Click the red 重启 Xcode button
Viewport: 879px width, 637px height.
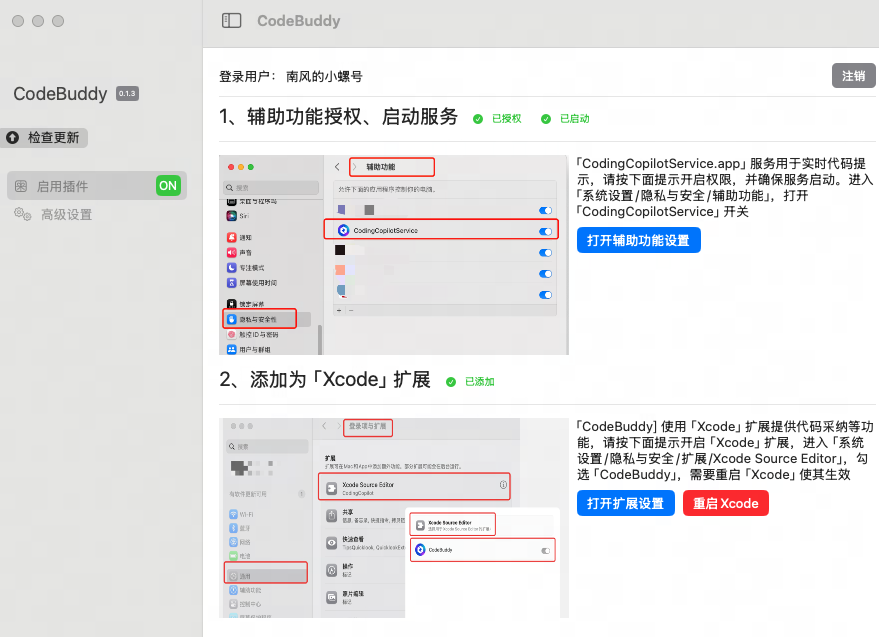725,504
